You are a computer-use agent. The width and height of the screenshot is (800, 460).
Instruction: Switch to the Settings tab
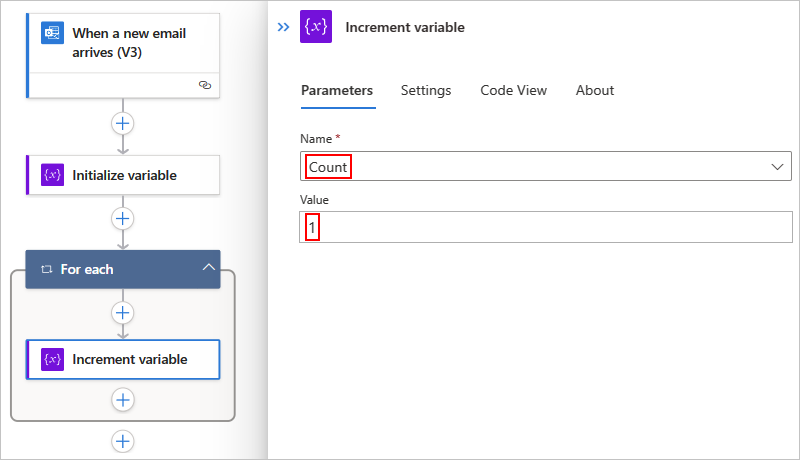tap(426, 90)
